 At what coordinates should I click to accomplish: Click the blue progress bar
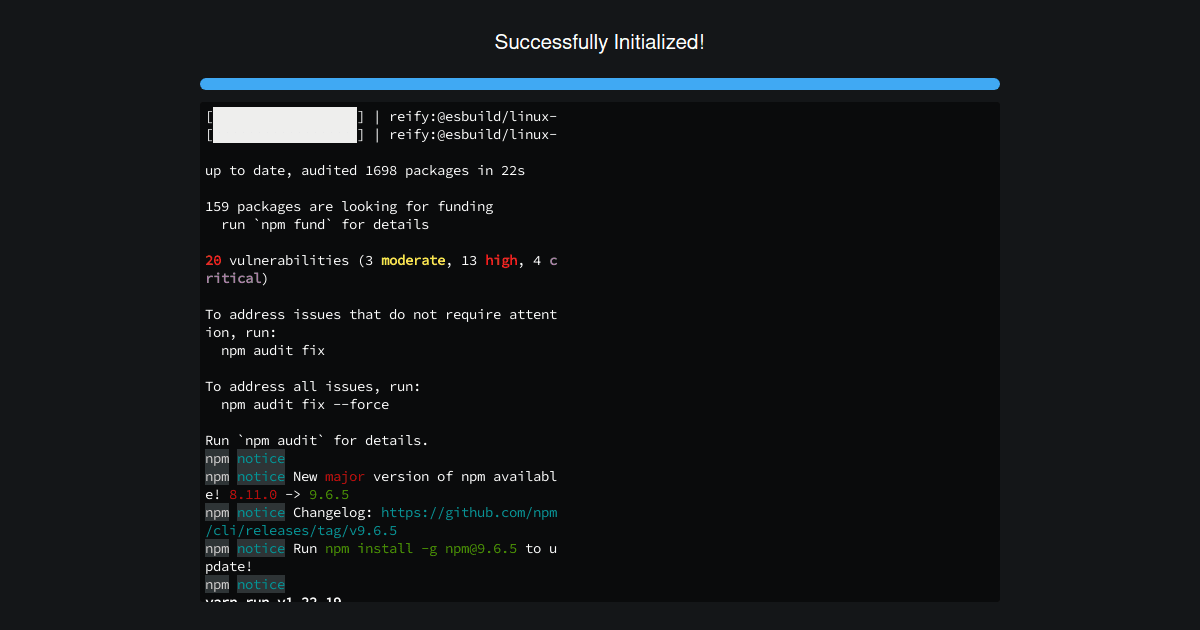coord(600,83)
